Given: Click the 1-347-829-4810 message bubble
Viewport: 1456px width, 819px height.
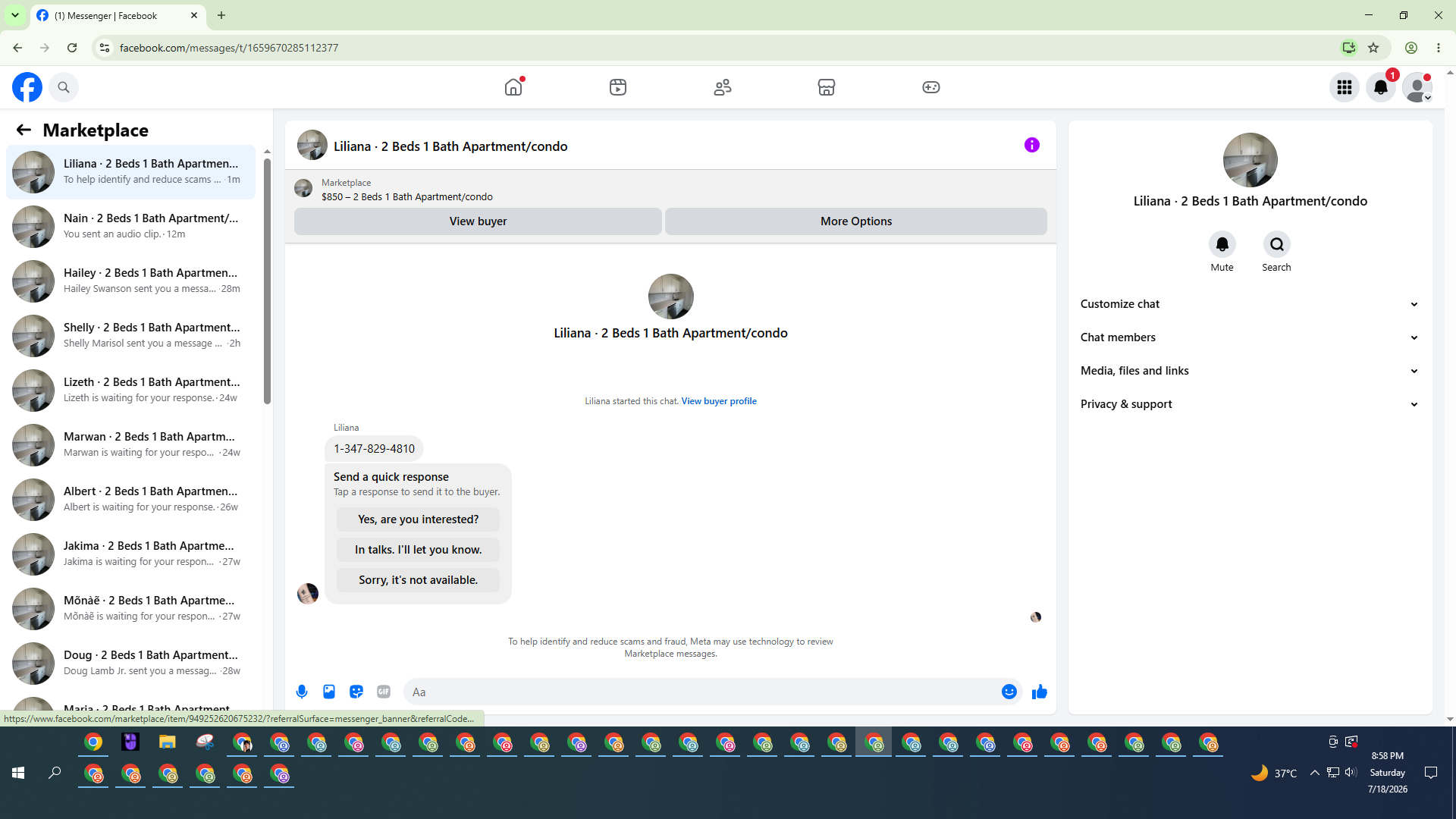Looking at the screenshot, I should tap(375, 449).
